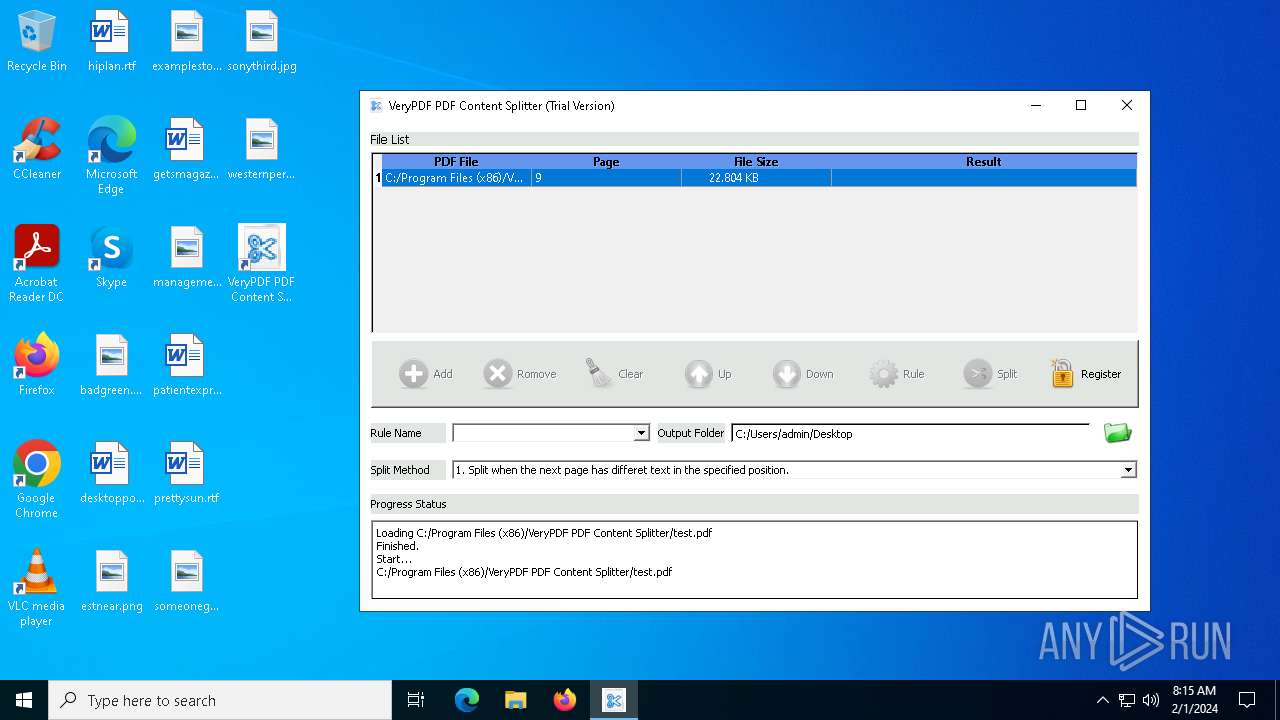Open volume control in system tray
Screen dimensions: 1280x720
[x=1151, y=700]
